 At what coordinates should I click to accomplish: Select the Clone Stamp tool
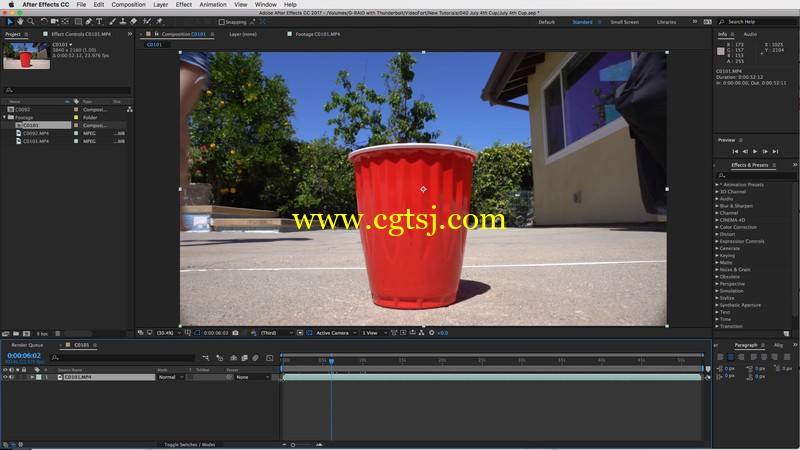(123, 21)
